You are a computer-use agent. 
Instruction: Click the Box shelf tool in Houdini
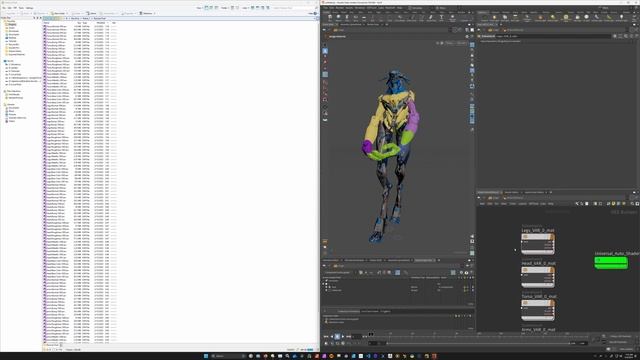pyautogui.click(x=330, y=18)
